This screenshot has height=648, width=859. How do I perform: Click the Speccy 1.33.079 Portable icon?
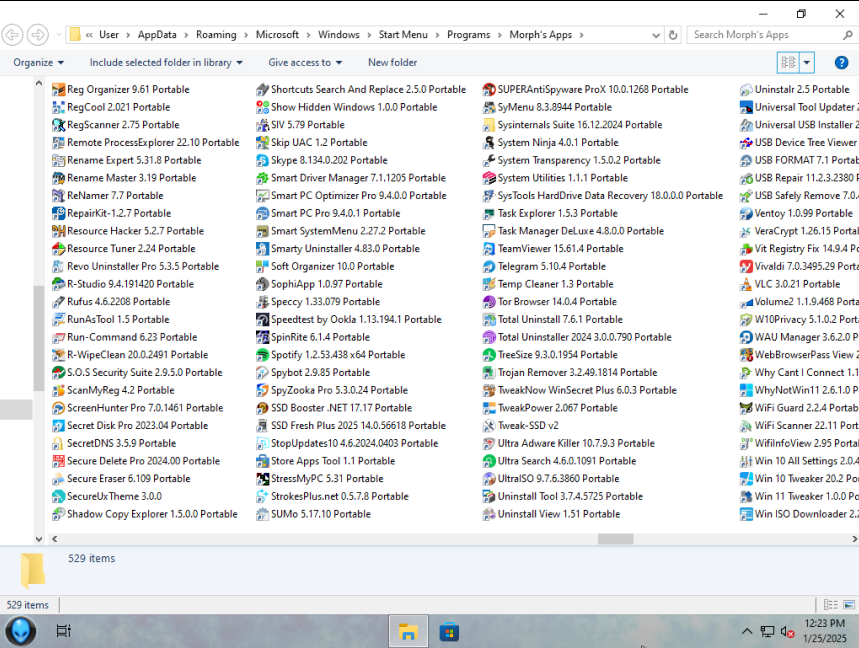click(262, 302)
